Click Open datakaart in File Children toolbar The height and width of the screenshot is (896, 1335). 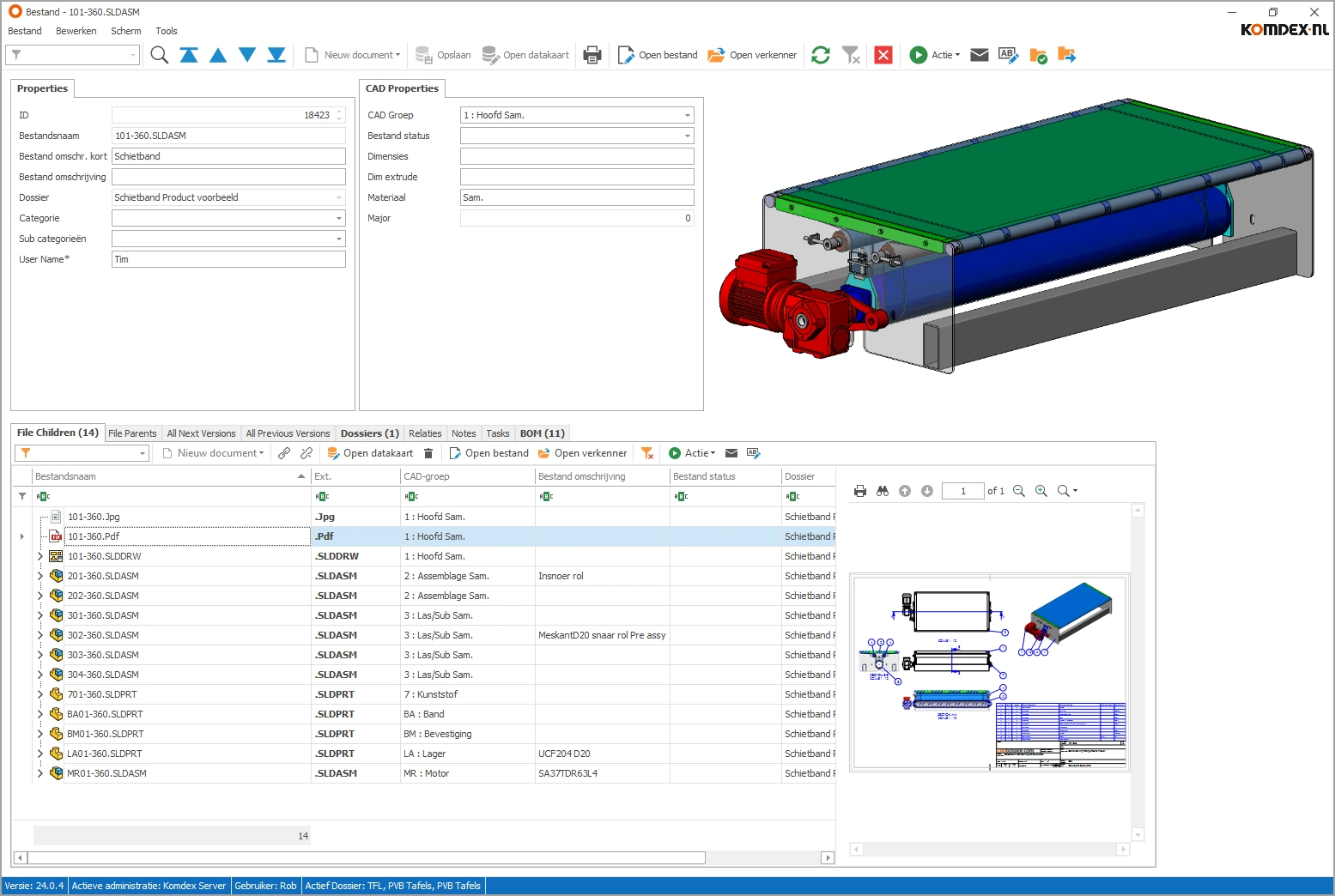click(x=370, y=453)
